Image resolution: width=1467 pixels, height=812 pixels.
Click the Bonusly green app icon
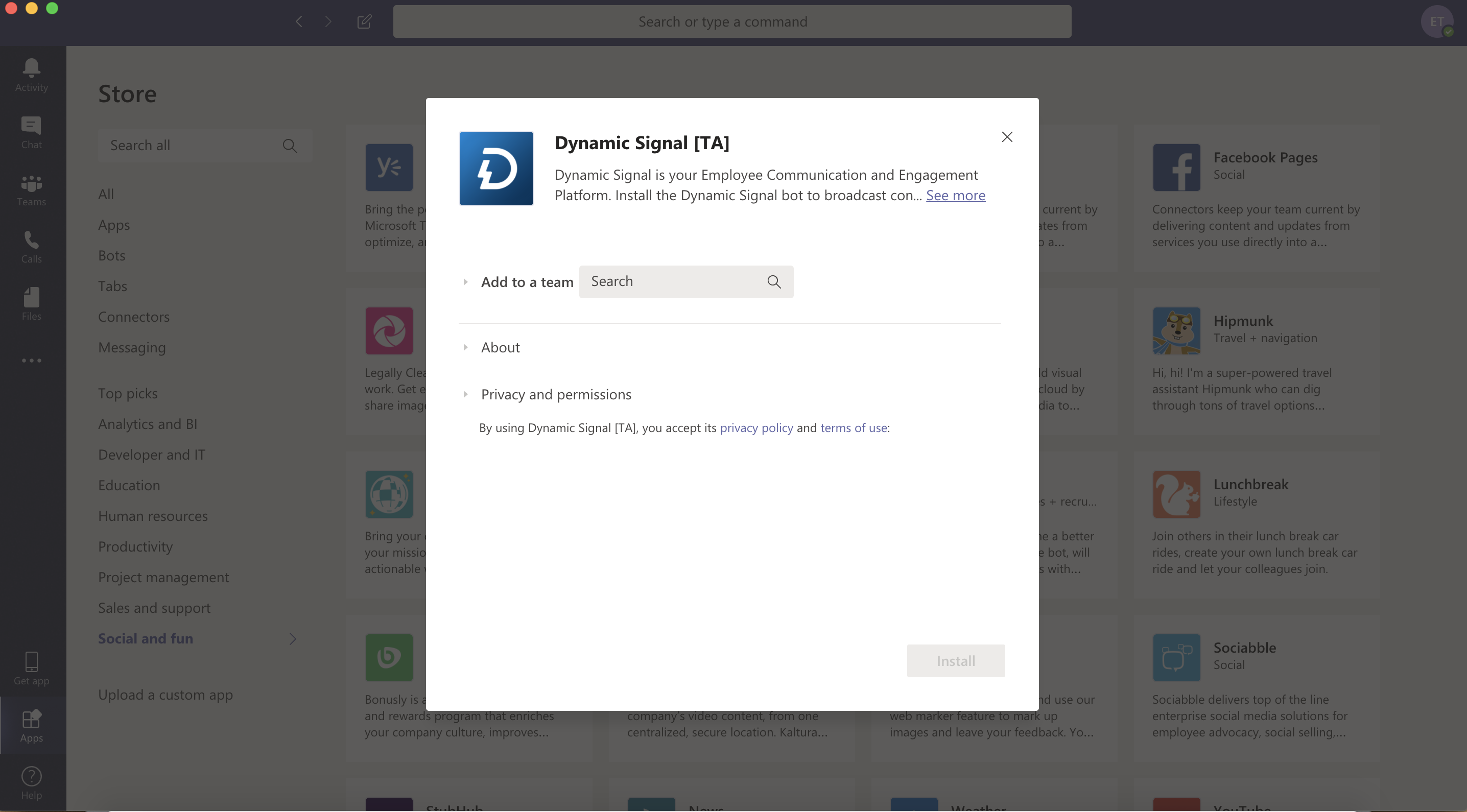pos(389,658)
